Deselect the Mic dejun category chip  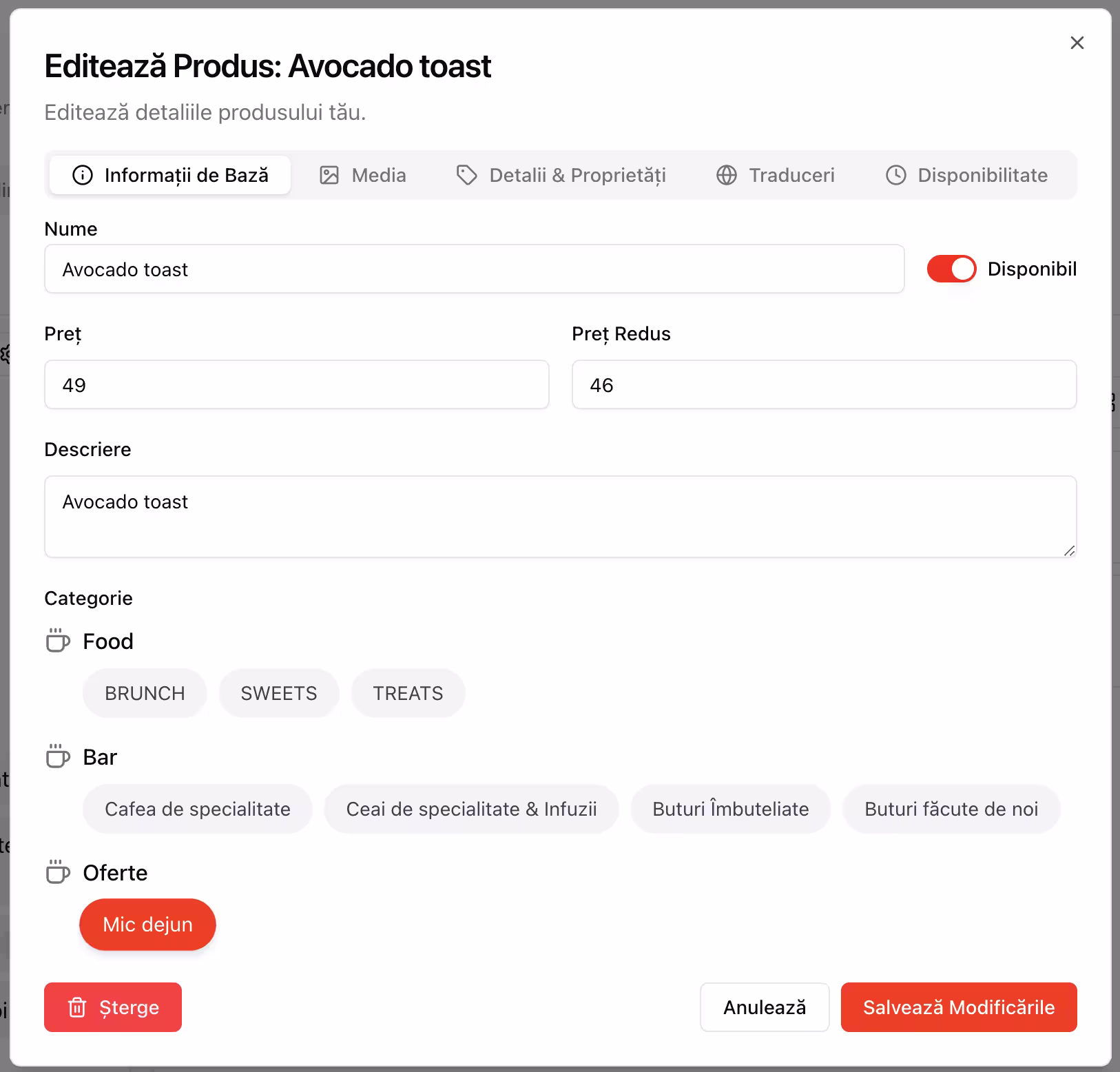(147, 925)
